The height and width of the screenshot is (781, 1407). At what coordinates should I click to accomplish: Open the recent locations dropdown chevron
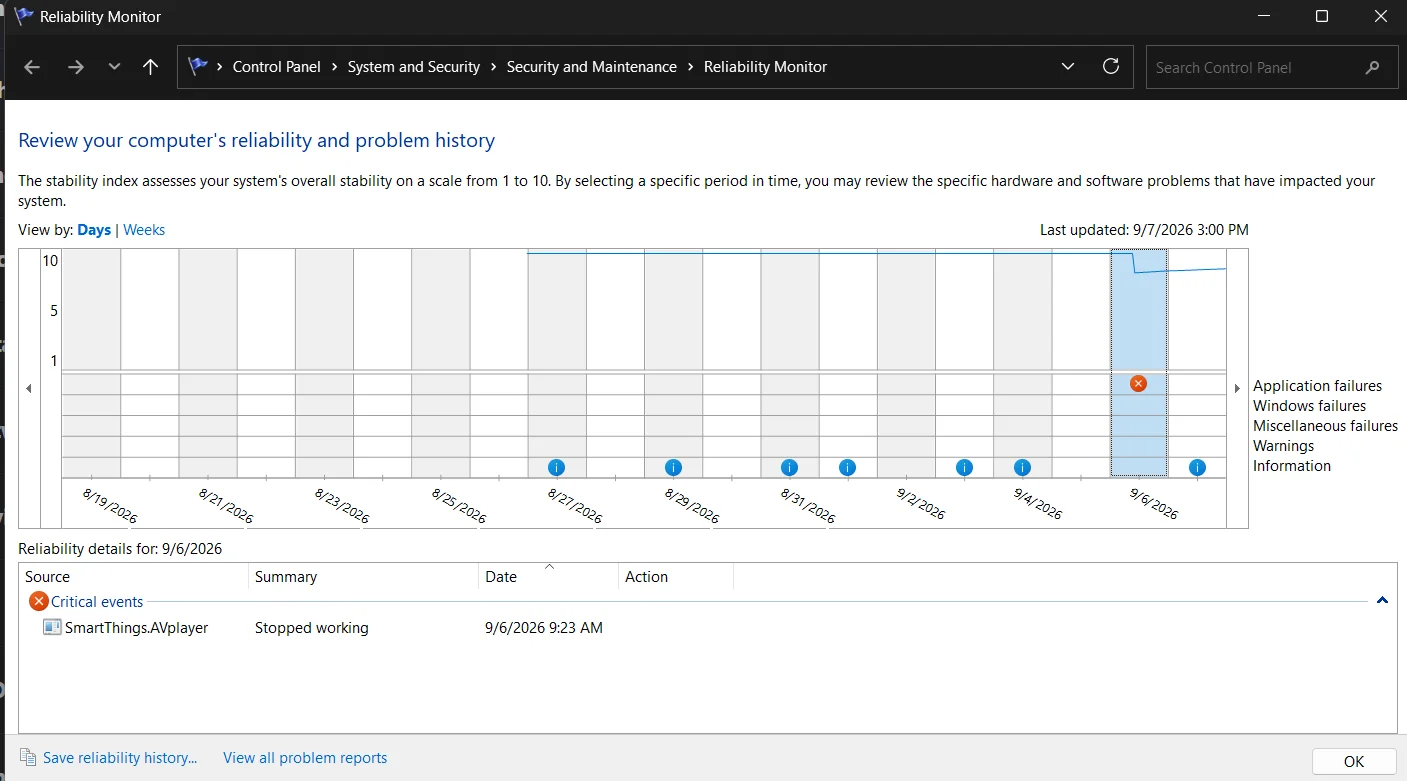point(114,67)
